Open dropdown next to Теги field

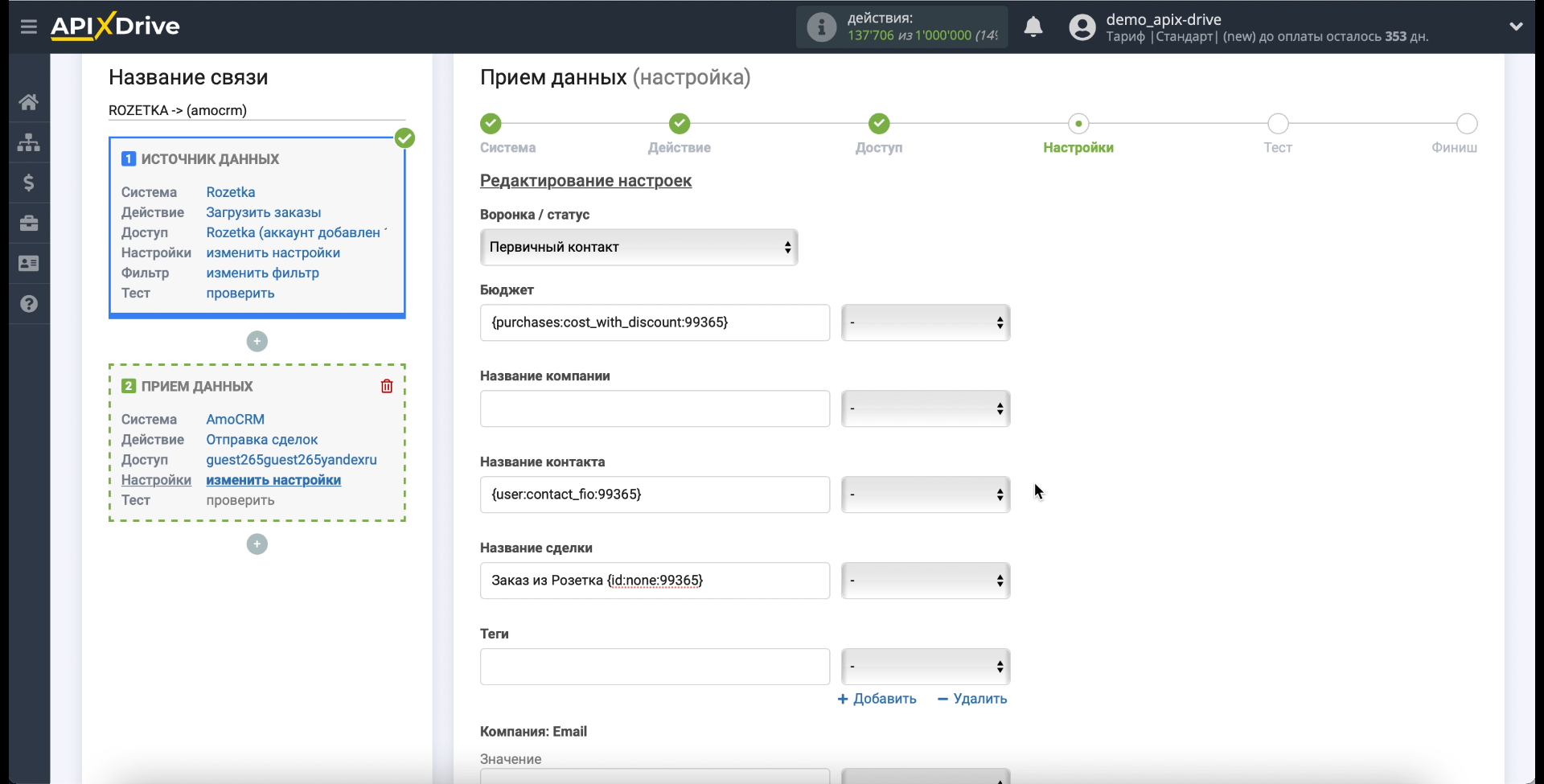tap(926, 667)
